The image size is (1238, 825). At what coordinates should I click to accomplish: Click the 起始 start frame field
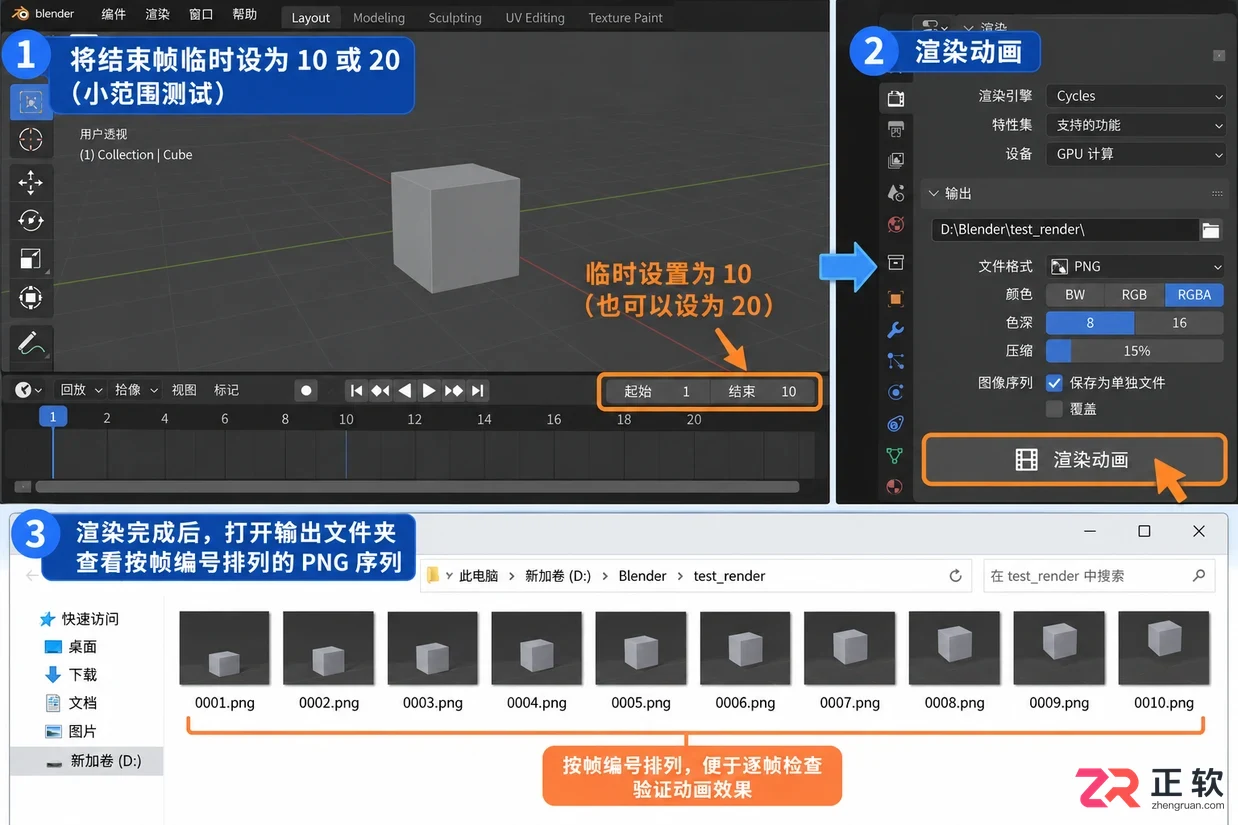(657, 392)
